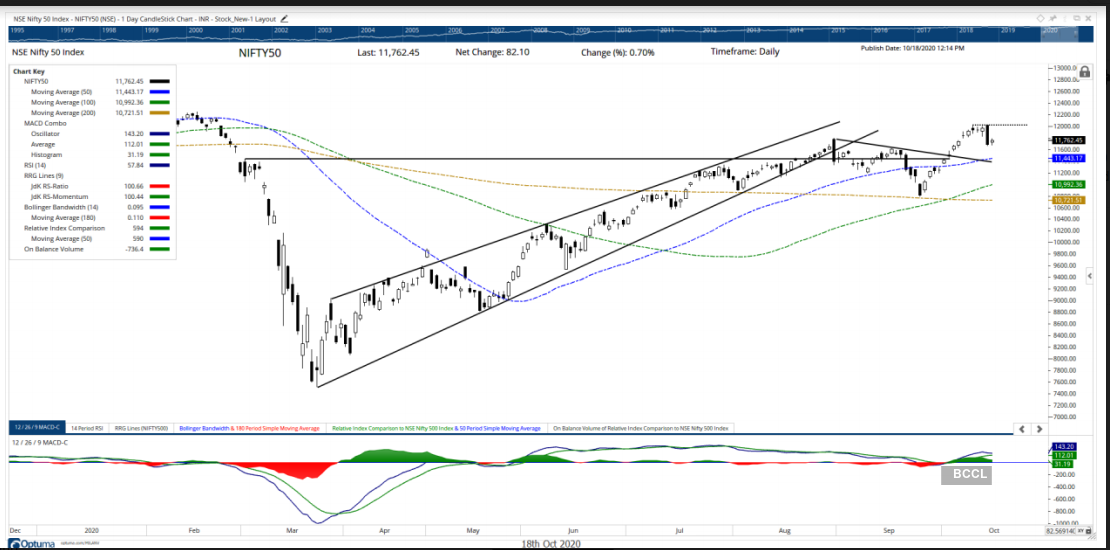The image size is (1110, 550).
Task: Click the 18th Oct 2020 date label
Action: coord(552,544)
